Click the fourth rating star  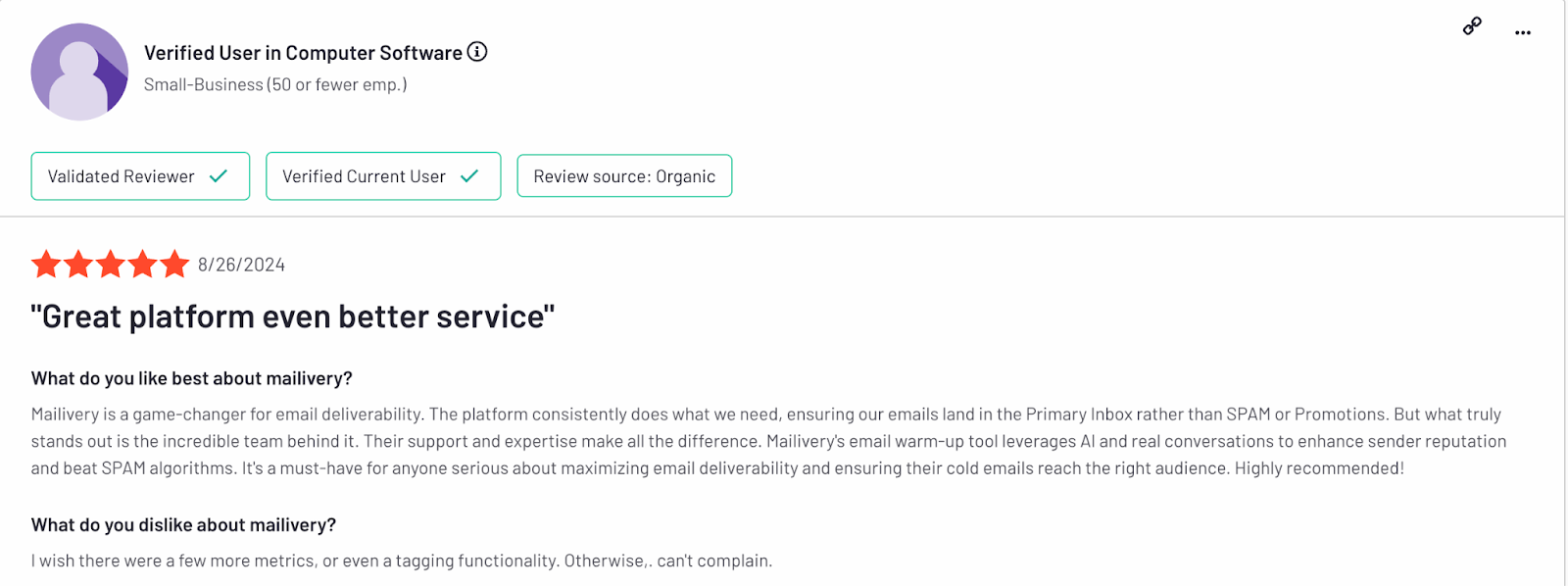pos(143,265)
